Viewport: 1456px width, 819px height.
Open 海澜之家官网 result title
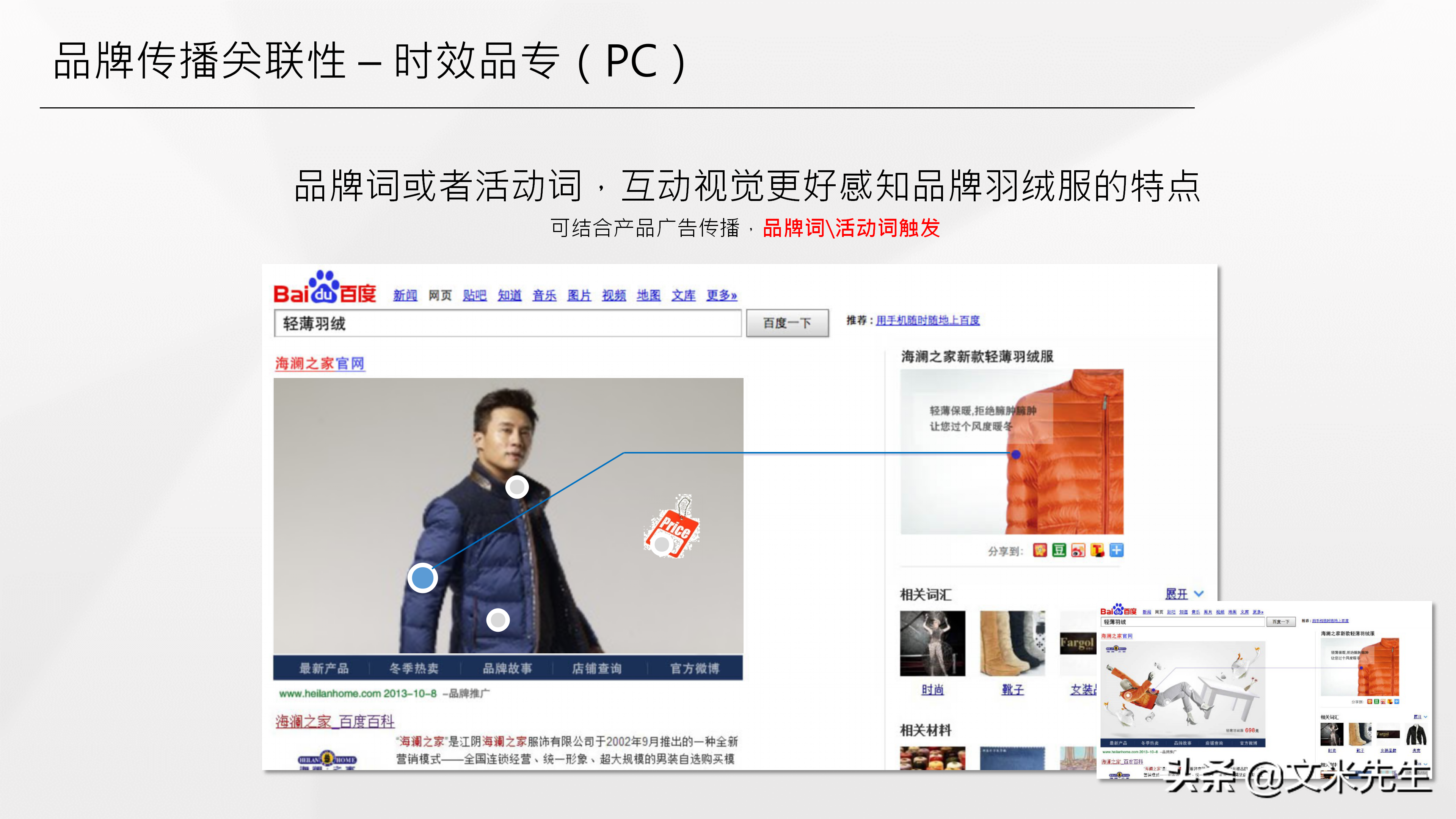[x=320, y=364]
